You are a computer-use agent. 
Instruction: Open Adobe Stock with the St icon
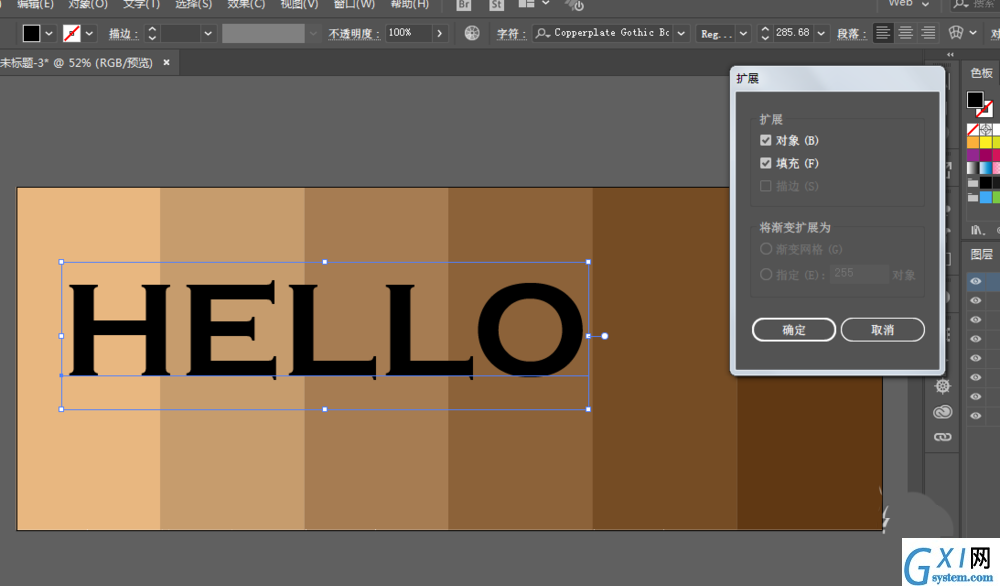496,5
